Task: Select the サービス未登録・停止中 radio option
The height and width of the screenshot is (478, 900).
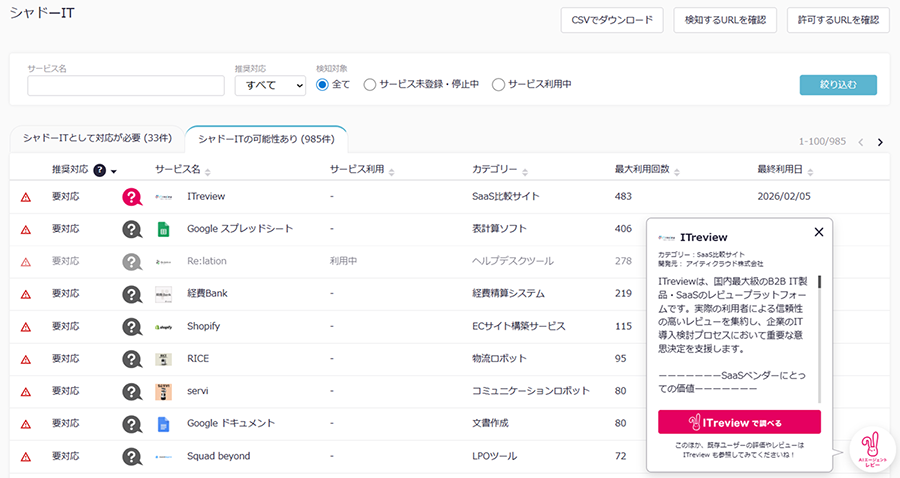Action: pyautogui.click(x=370, y=85)
